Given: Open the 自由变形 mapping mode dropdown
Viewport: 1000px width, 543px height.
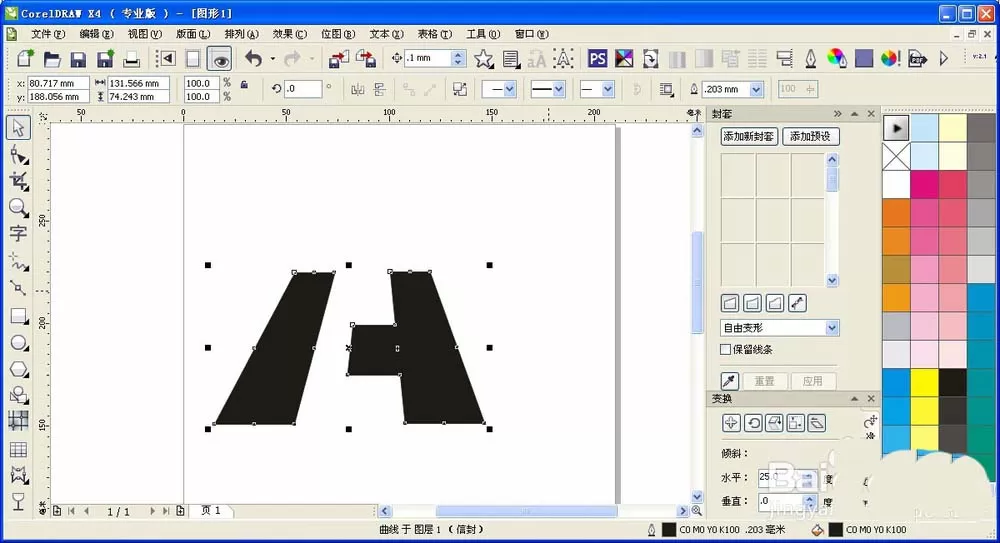Looking at the screenshot, I should [x=779, y=328].
